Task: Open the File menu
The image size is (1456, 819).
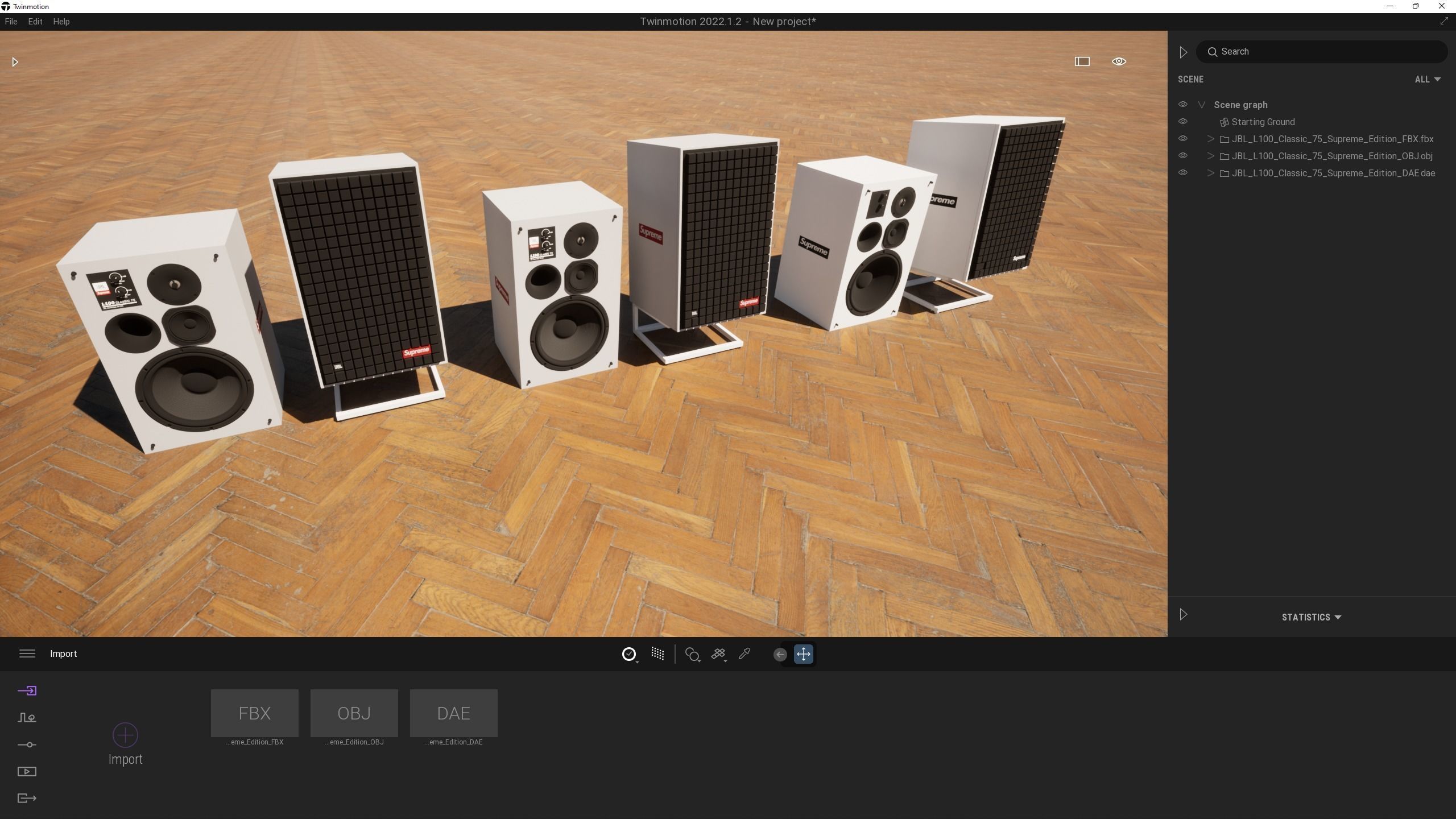Action: tap(11, 22)
